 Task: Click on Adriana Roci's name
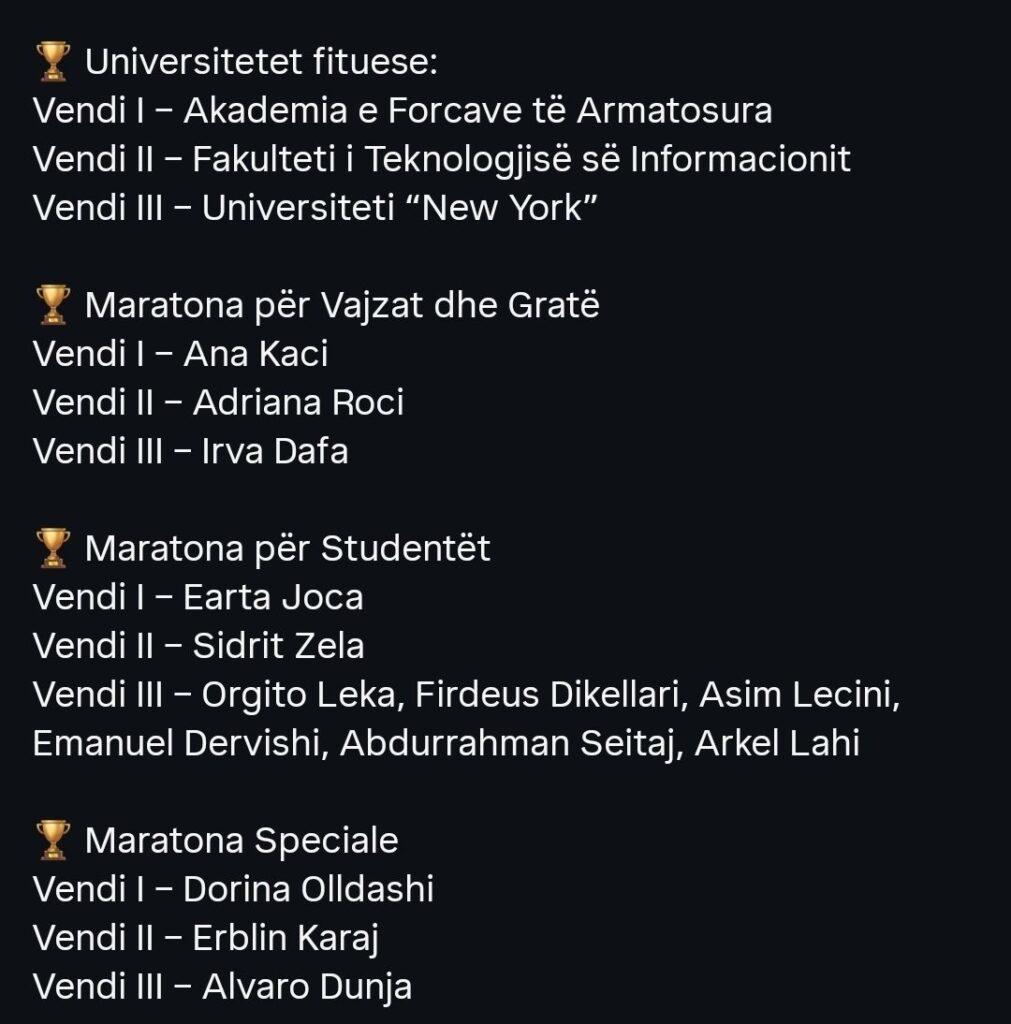click(298, 402)
